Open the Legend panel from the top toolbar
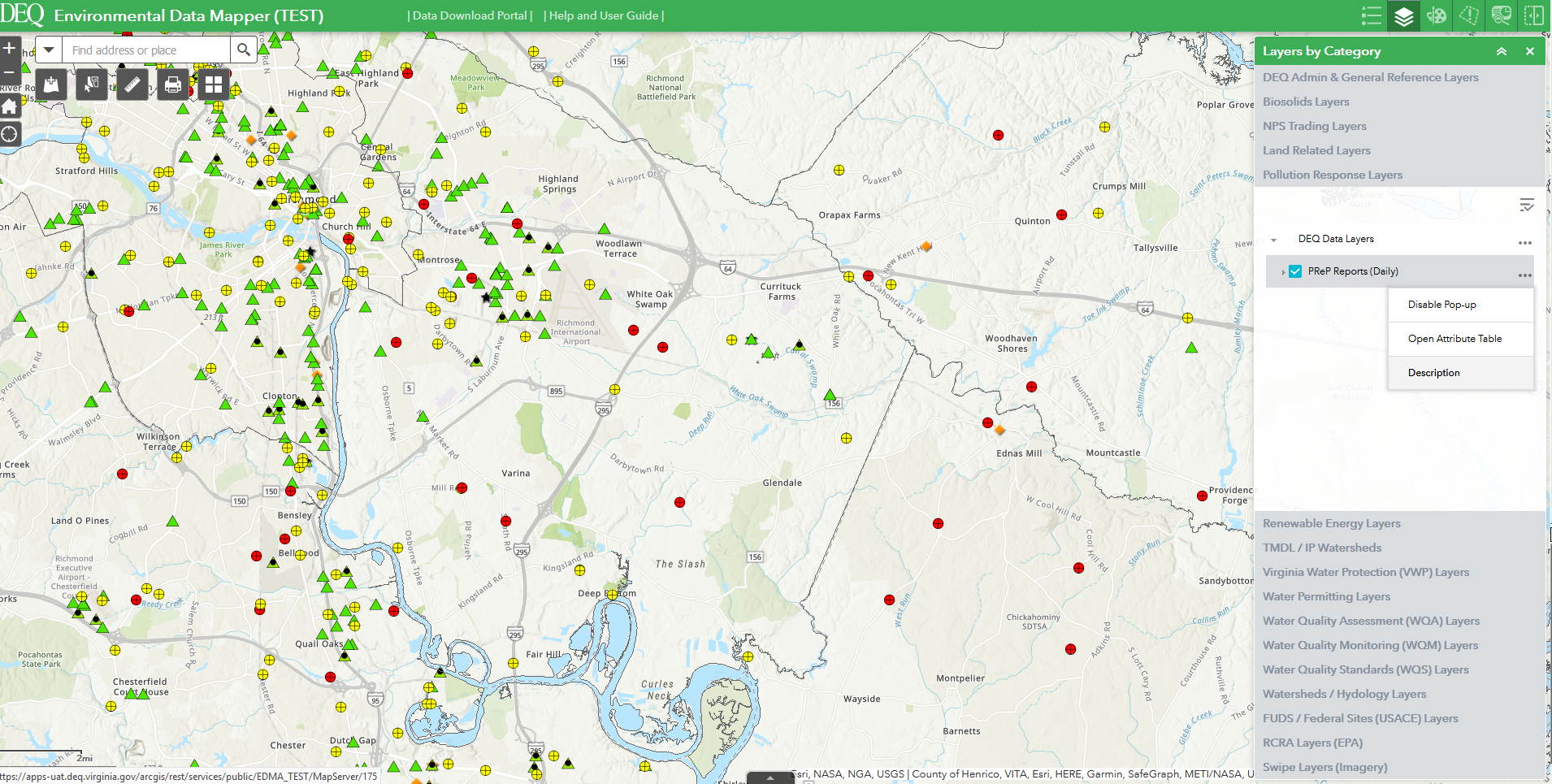 [1370, 15]
